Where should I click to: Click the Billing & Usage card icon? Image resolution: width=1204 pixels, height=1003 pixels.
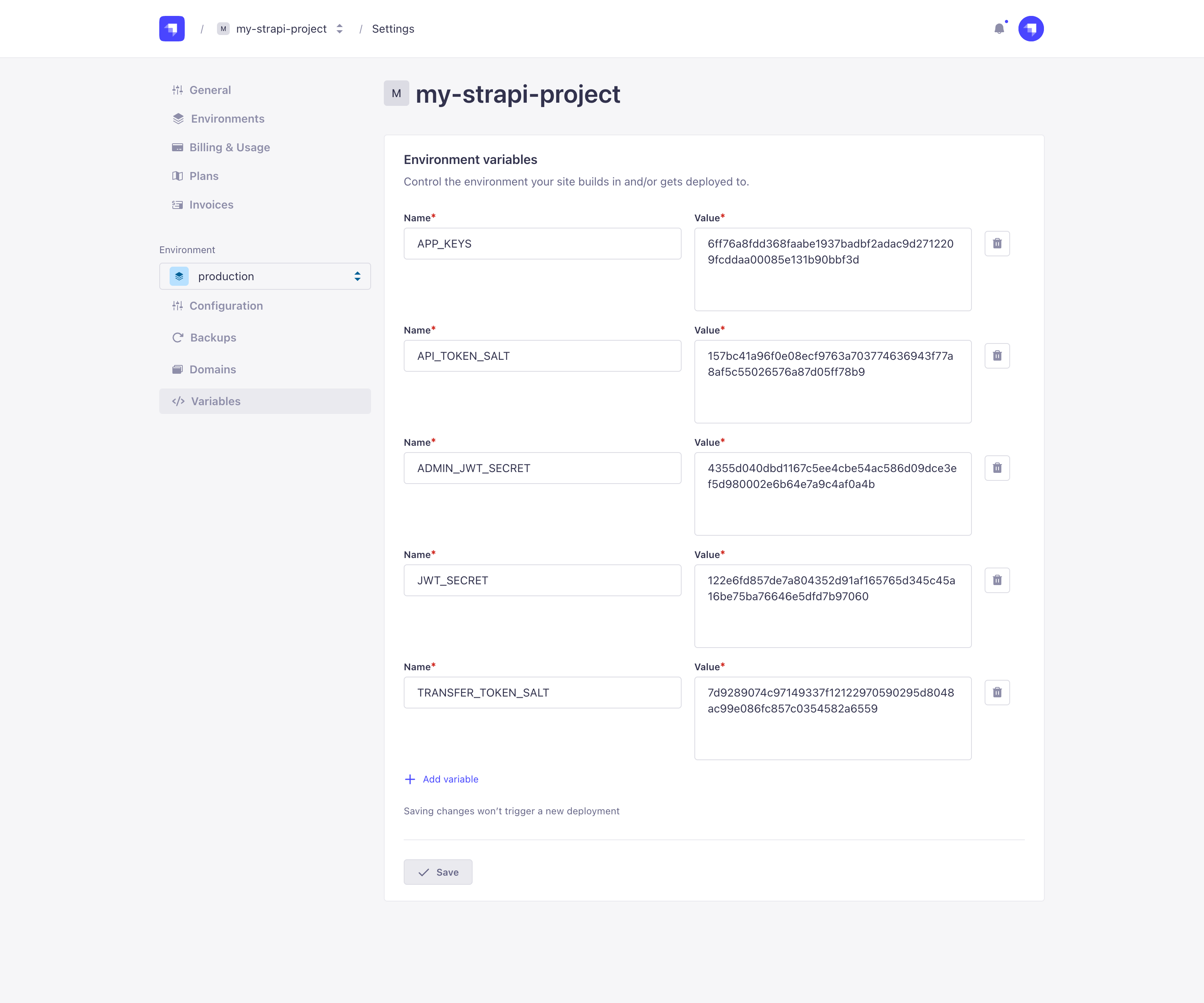coord(178,147)
